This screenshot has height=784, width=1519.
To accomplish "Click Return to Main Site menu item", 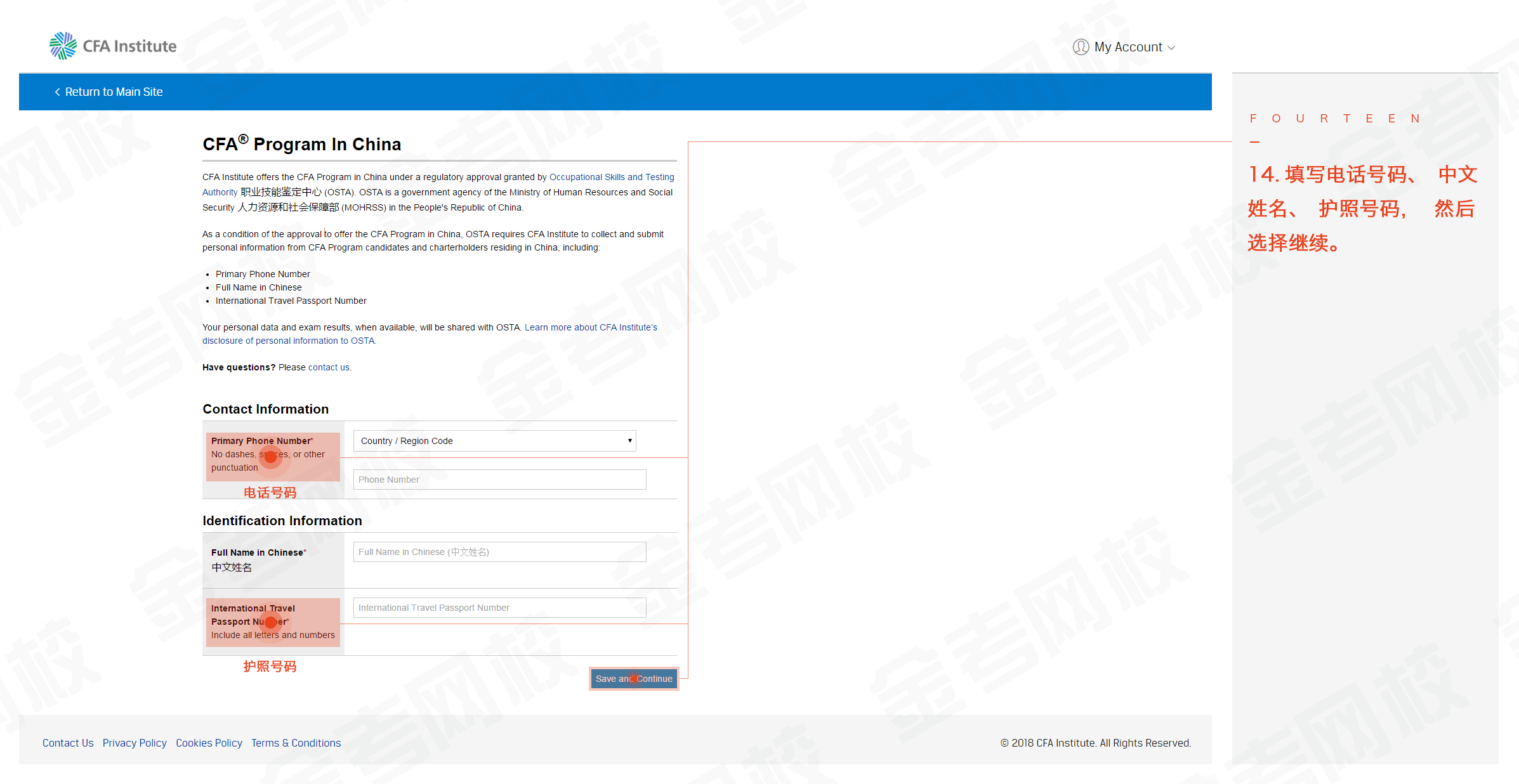I will click(109, 92).
